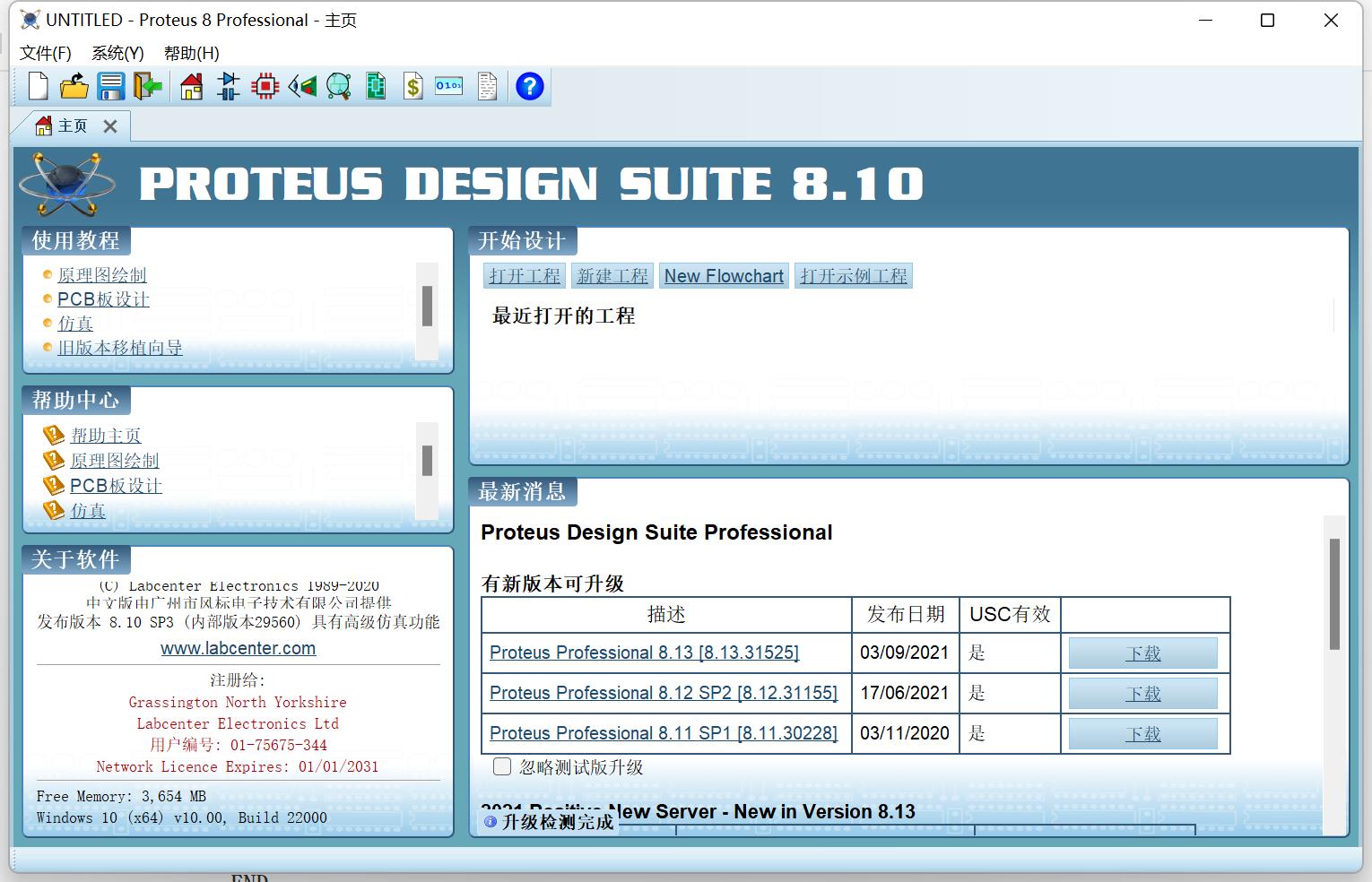Click the Home Page toolbar icon
Image resolution: width=1372 pixels, height=882 pixels.
pos(191,86)
